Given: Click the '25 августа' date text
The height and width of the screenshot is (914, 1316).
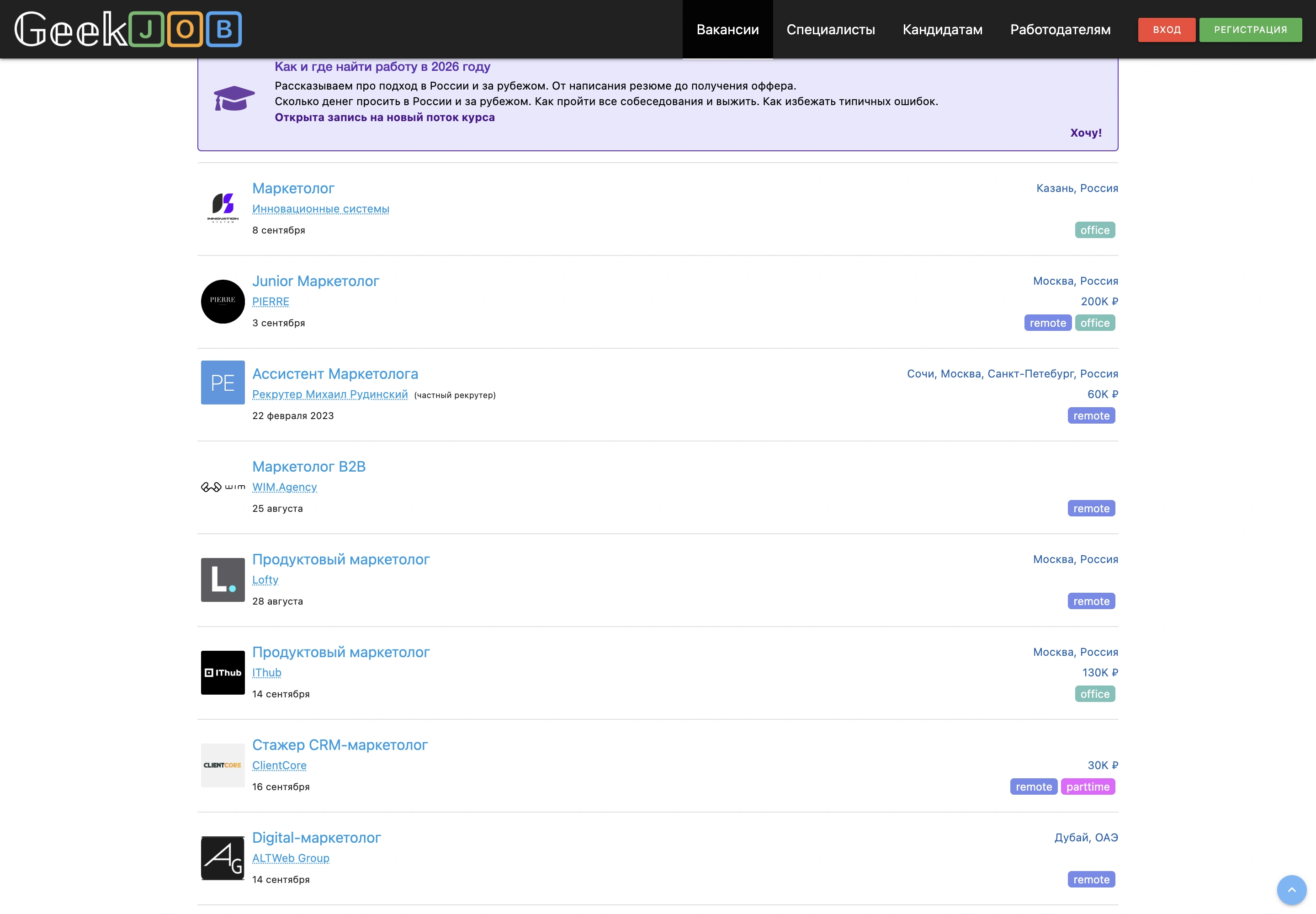Looking at the screenshot, I should [277, 509].
